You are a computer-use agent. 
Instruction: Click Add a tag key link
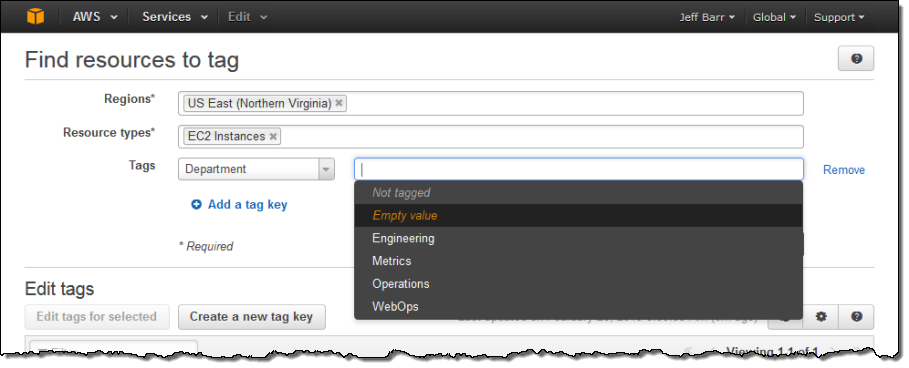(x=248, y=204)
